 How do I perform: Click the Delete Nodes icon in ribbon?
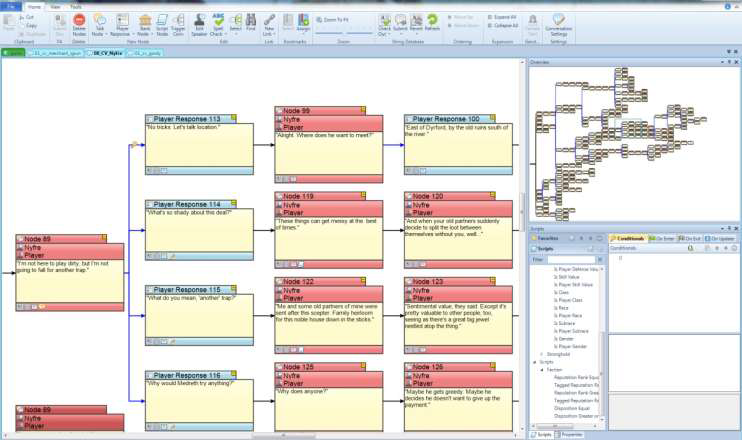click(x=78, y=21)
